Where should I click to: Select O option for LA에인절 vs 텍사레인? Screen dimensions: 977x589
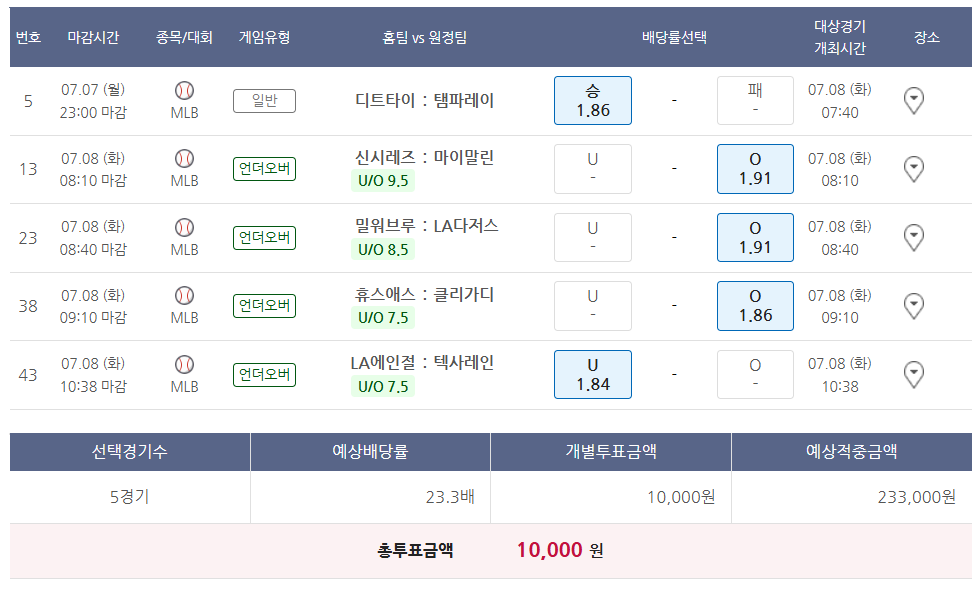755,374
